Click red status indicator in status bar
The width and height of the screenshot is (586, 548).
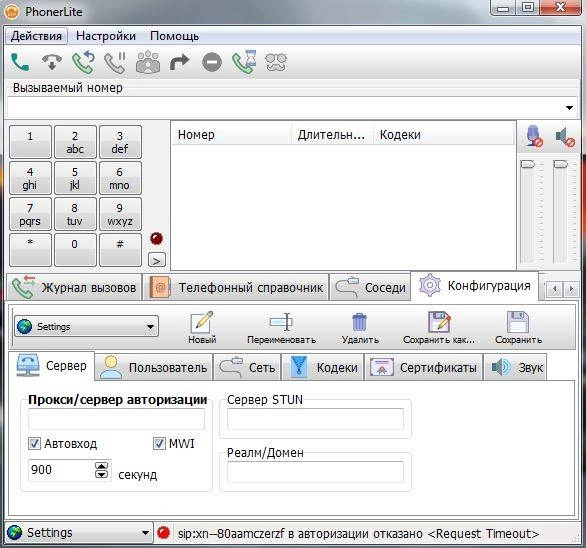click(163, 533)
